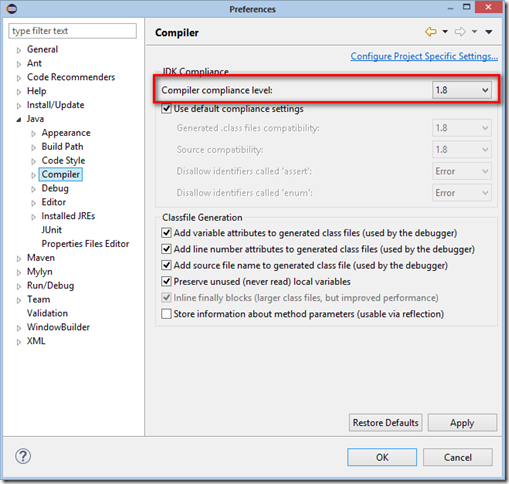Expand the Maven tree node arrow
The width and height of the screenshot is (509, 484).
[x=19, y=259]
